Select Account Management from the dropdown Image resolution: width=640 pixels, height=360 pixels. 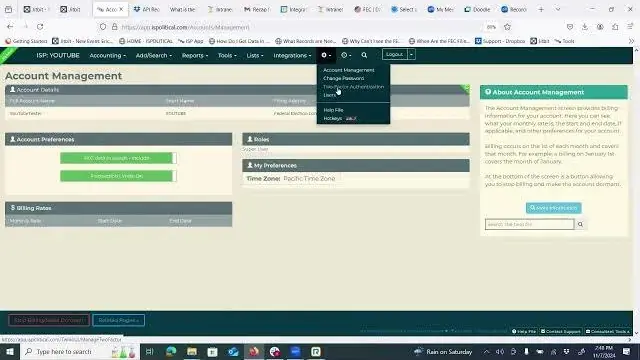point(349,70)
